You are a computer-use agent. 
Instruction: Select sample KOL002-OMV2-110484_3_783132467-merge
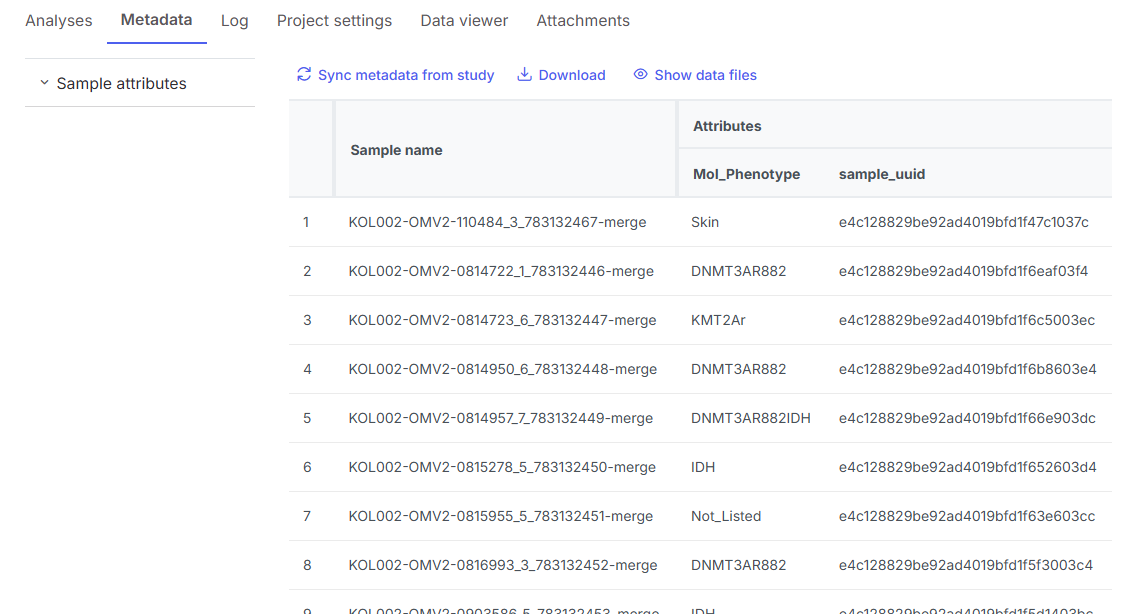point(497,222)
